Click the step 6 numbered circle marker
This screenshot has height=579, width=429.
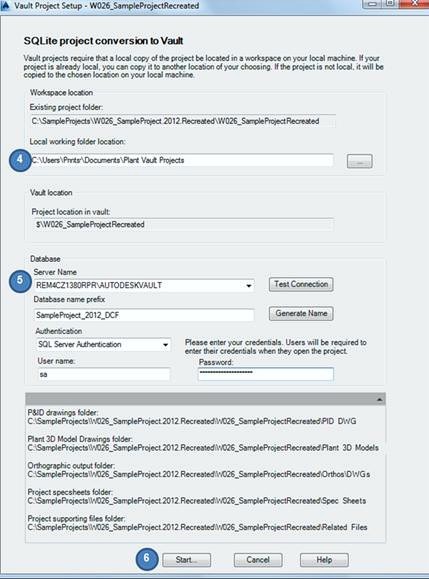[x=147, y=558]
